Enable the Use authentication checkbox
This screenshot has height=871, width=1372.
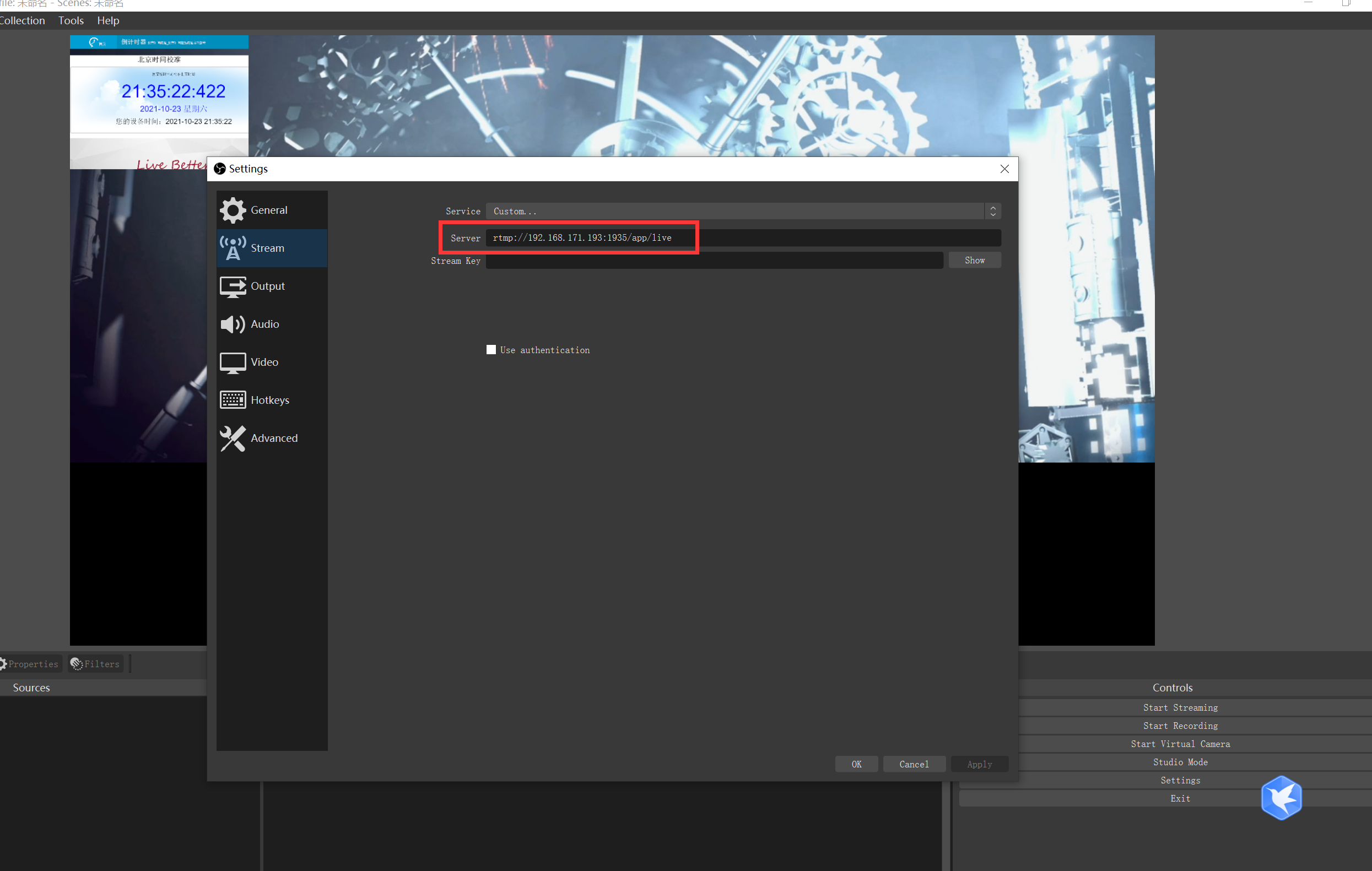pos(490,349)
